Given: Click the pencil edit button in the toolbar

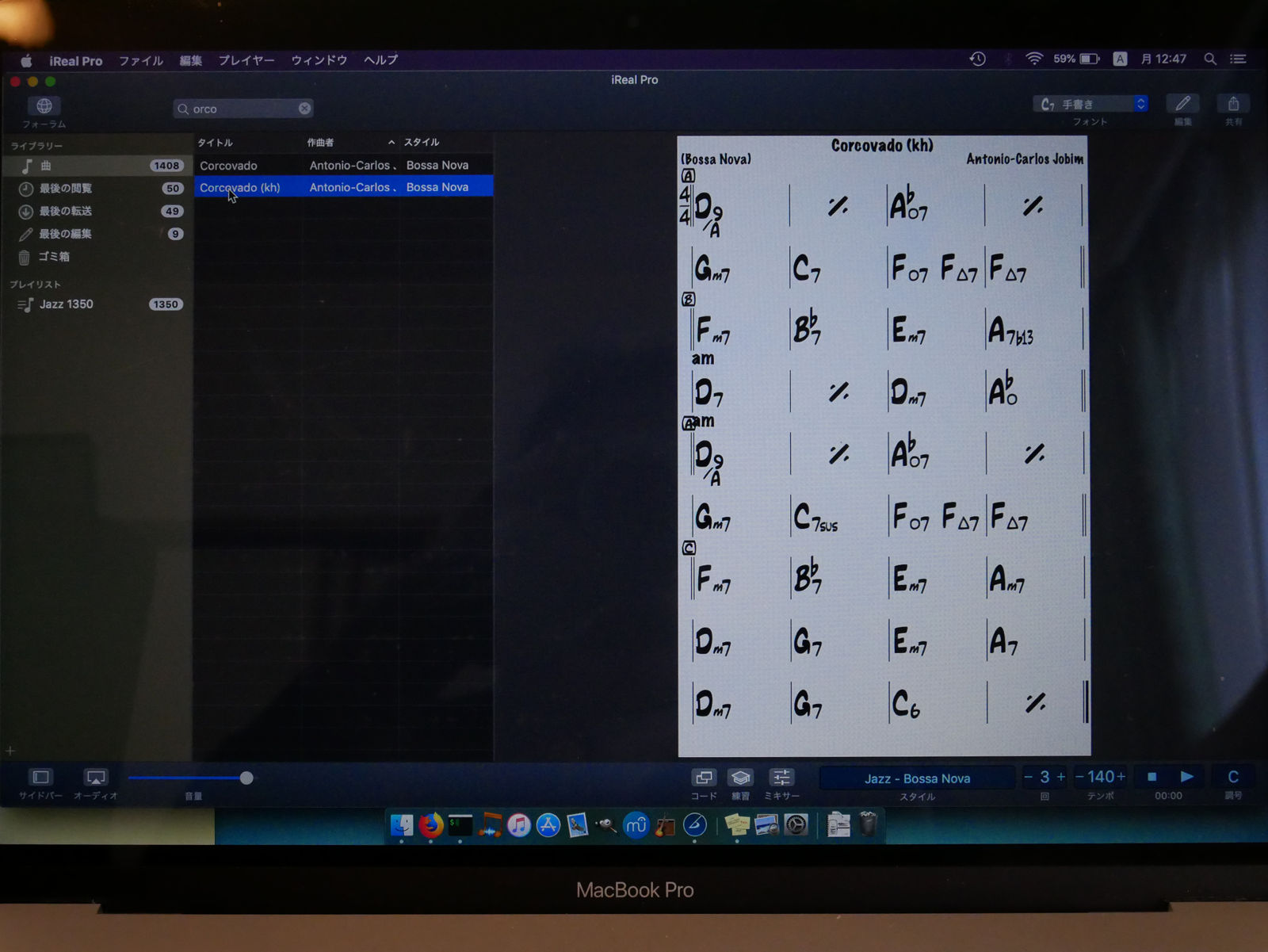Looking at the screenshot, I should point(1182,104).
